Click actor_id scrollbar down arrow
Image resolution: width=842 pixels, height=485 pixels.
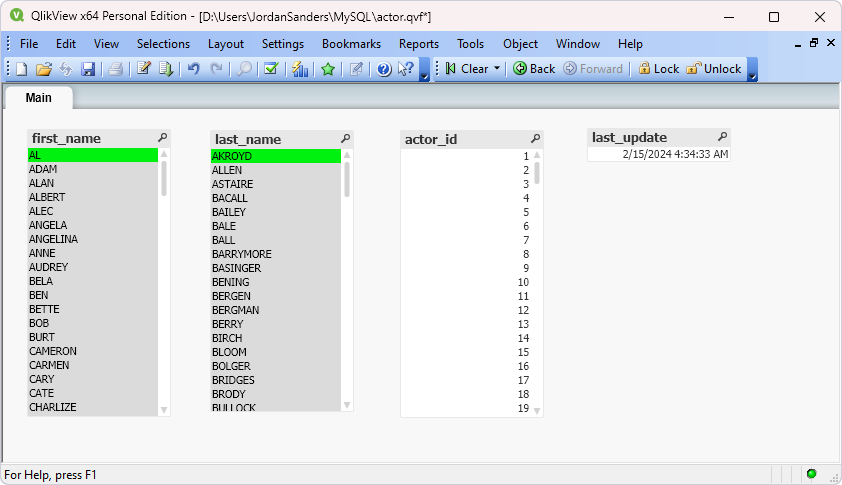tap(537, 411)
